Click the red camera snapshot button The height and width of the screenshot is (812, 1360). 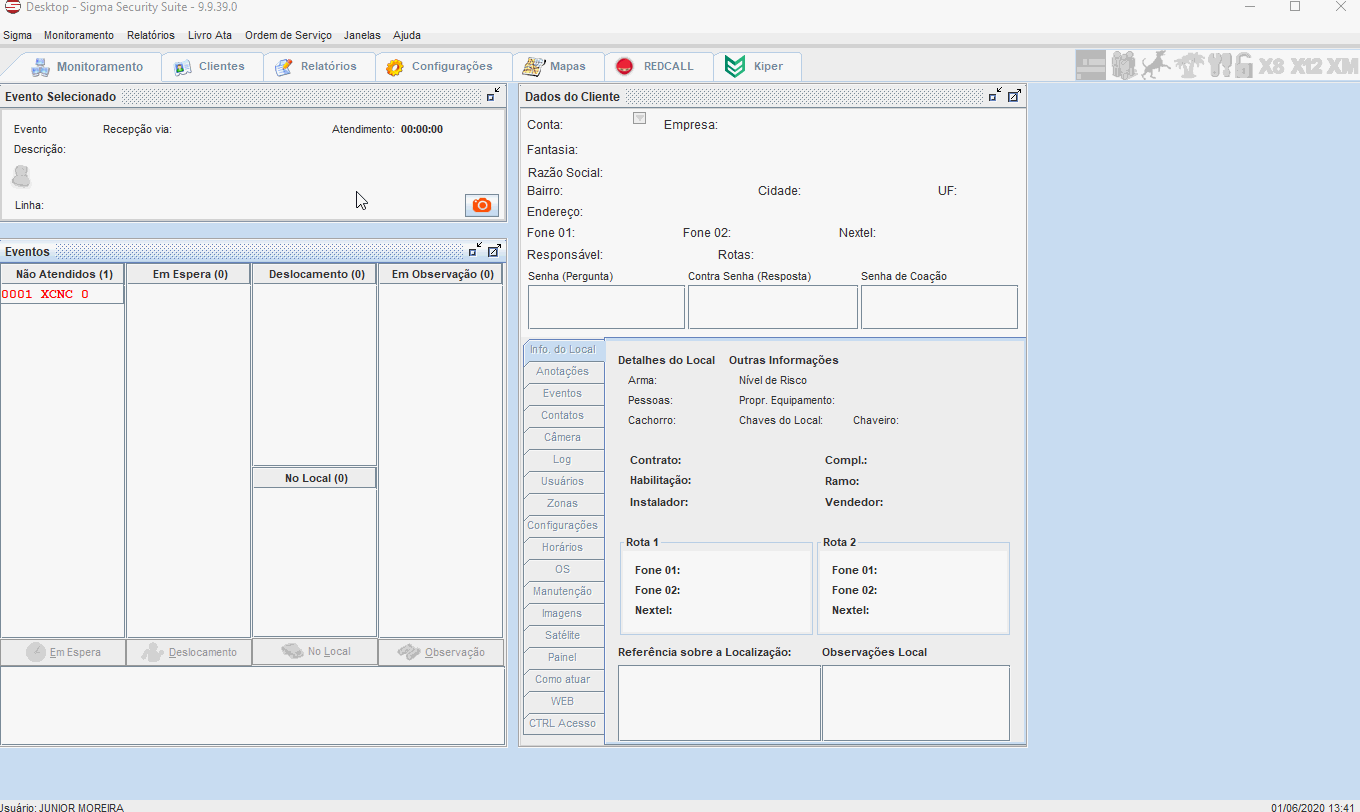[482, 205]
